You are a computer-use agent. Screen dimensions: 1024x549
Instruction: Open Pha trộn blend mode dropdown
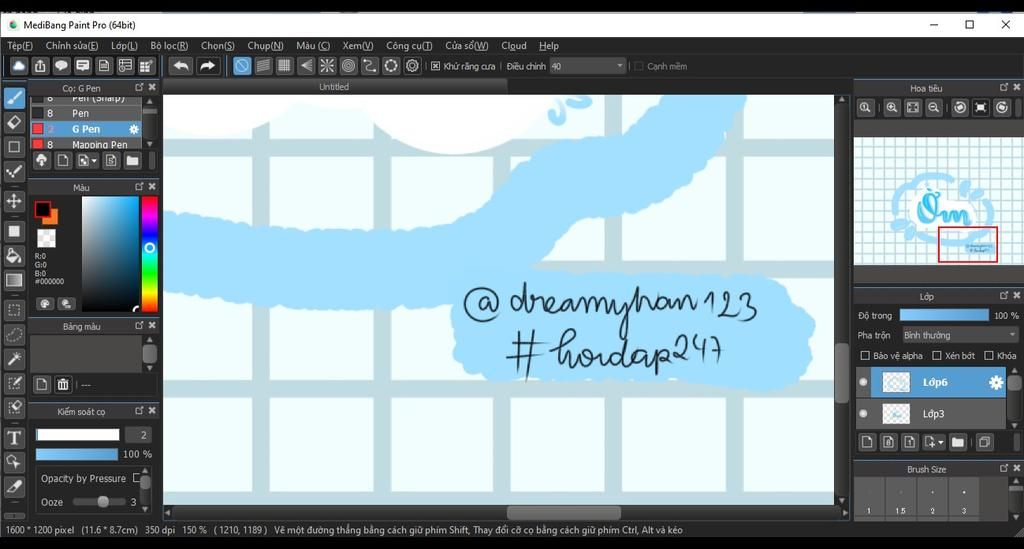pyautogui.click(x=959, y=335)
